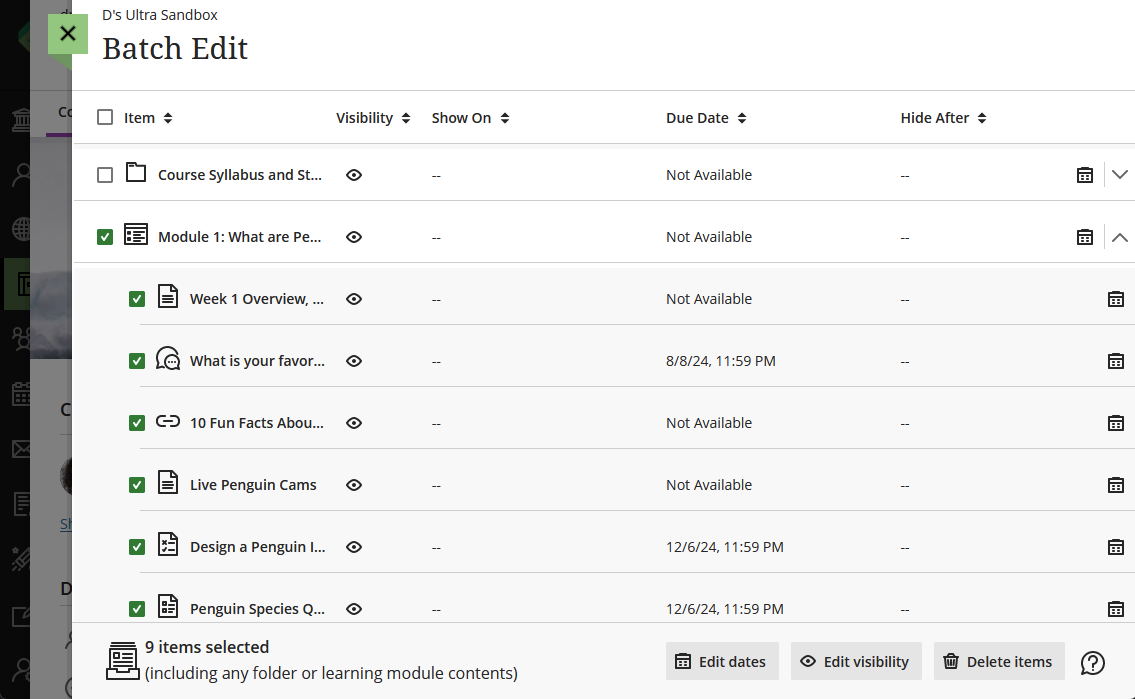The width and height of the screenshot is (1135, 699).
Task: Open the help question mark icon
Action: (x=1093, y=662)
